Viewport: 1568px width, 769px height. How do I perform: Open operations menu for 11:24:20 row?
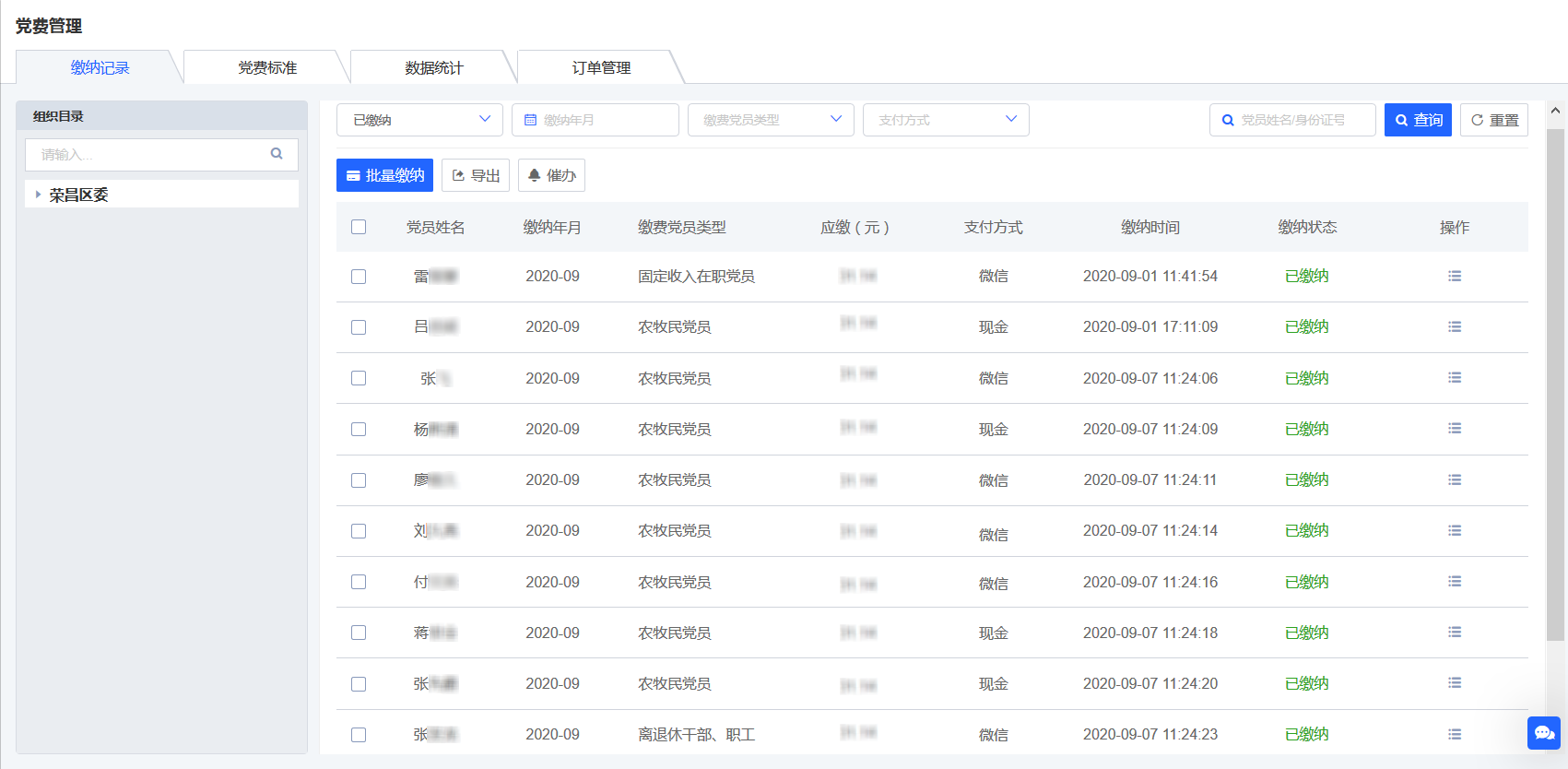point(1455,682)
